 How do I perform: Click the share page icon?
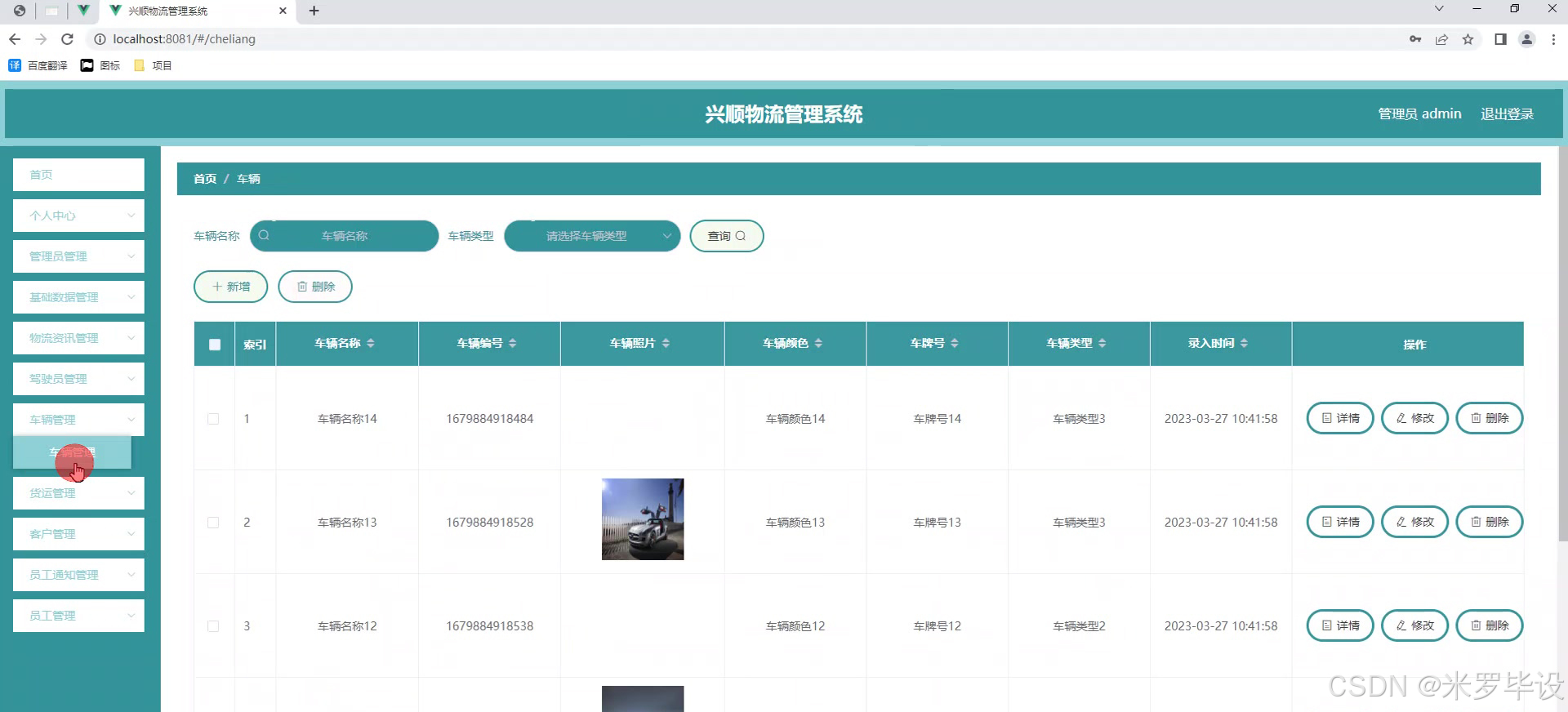(1441, 39)
